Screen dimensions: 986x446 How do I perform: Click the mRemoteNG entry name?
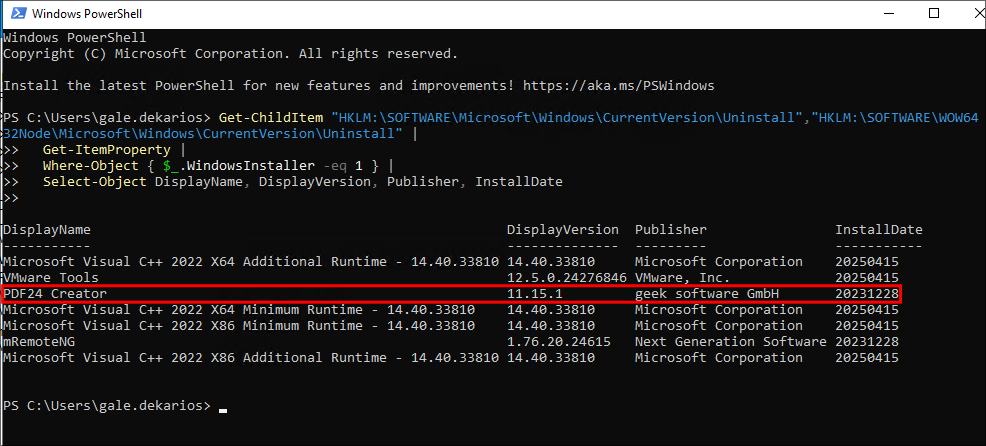(x=39, y=342)
